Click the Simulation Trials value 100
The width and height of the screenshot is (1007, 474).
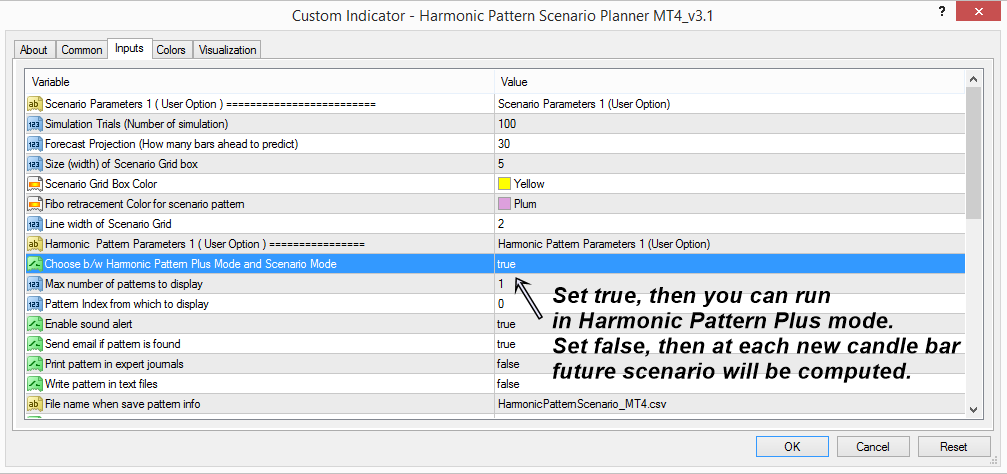(x=507, y=124)
